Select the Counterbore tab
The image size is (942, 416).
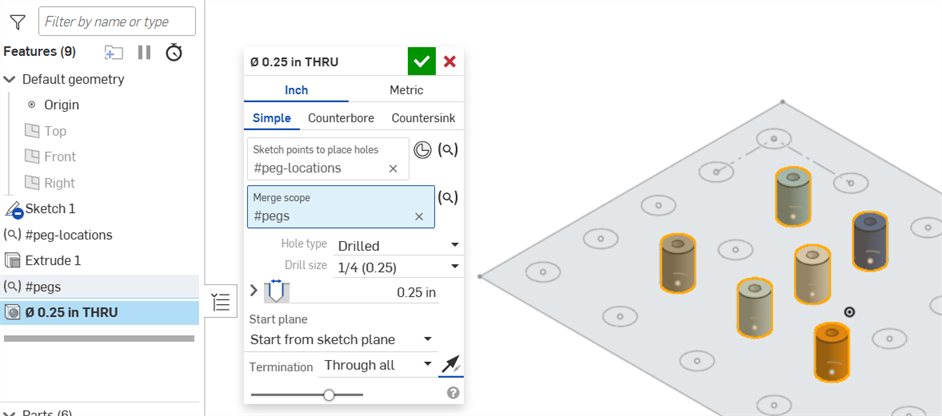click(x=341, y=118)
